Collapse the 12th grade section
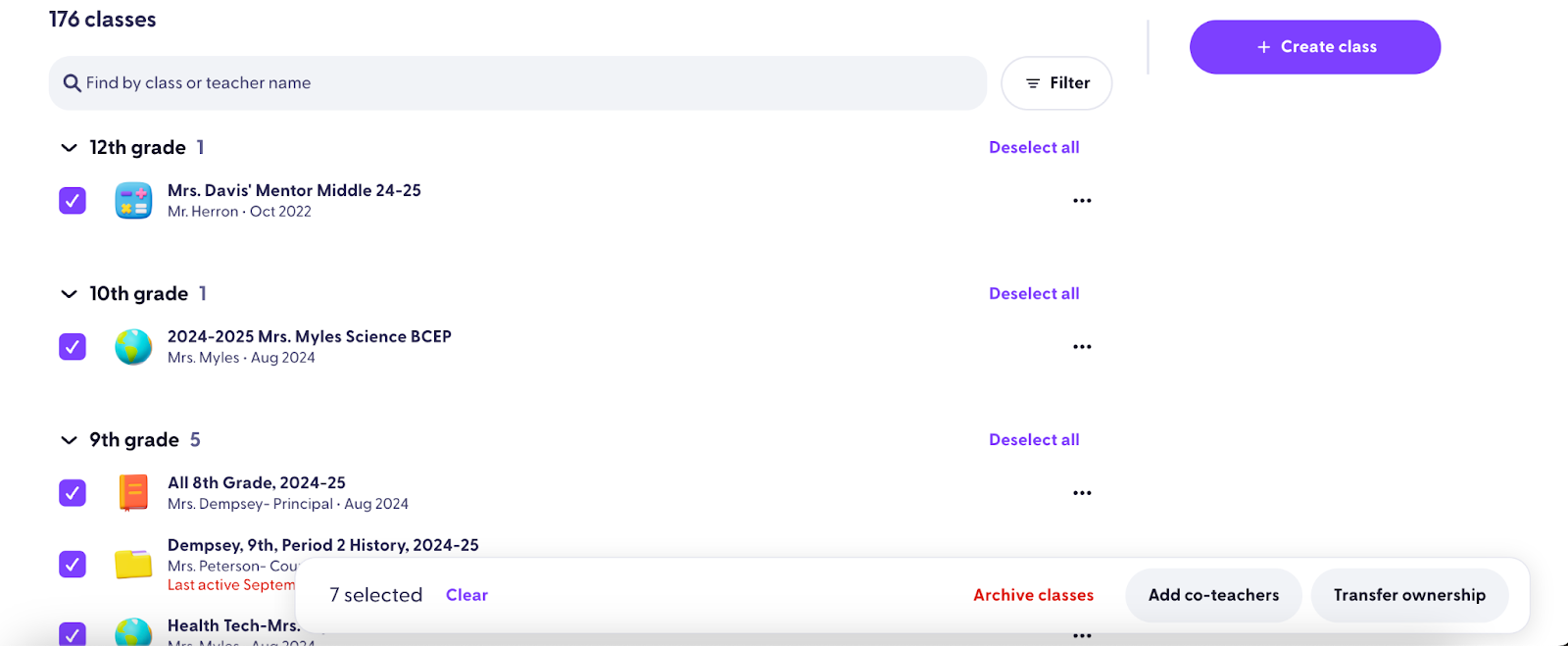 point(69,148)
